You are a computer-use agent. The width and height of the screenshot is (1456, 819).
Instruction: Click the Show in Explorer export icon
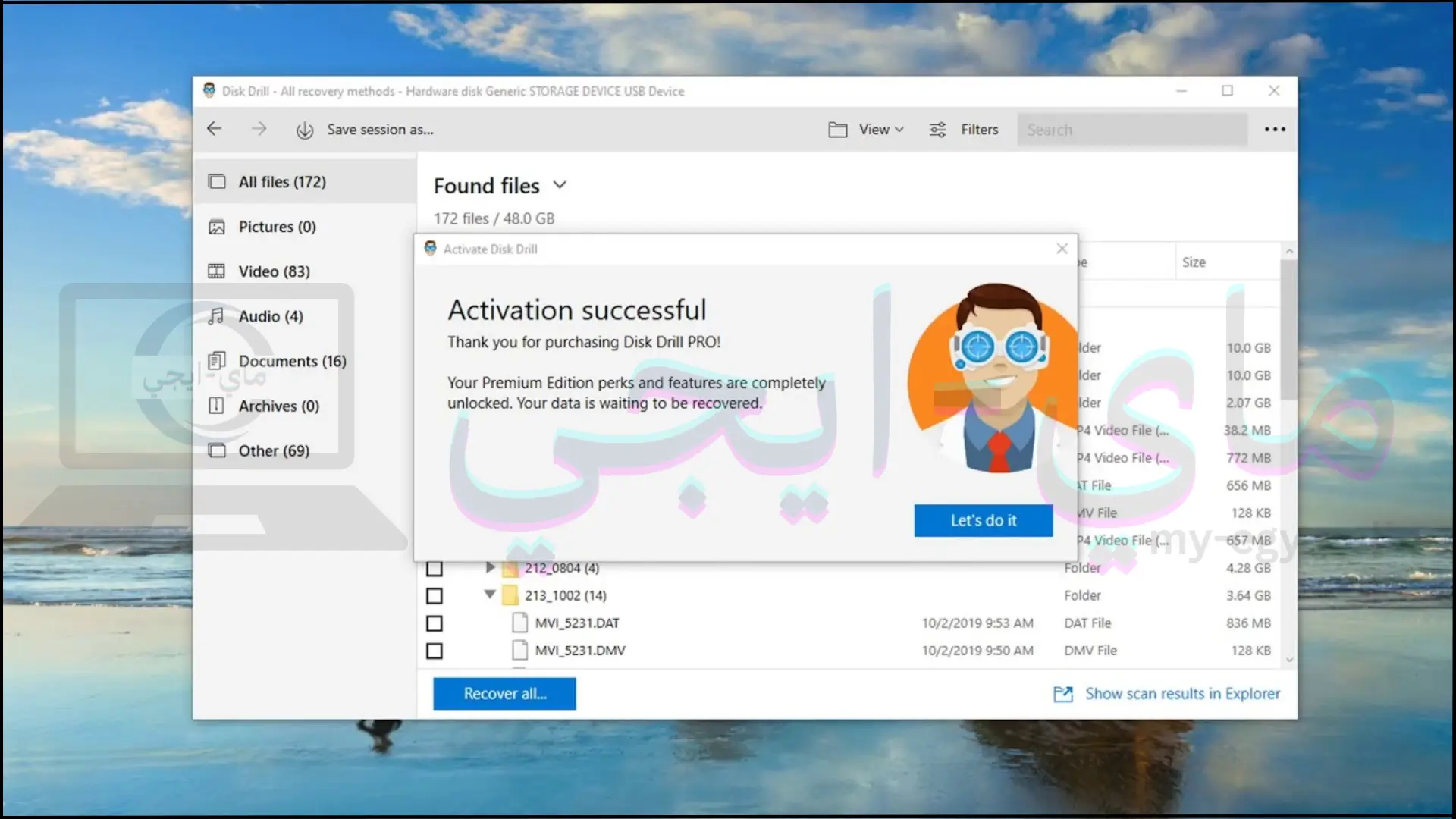pos(1063,694)
